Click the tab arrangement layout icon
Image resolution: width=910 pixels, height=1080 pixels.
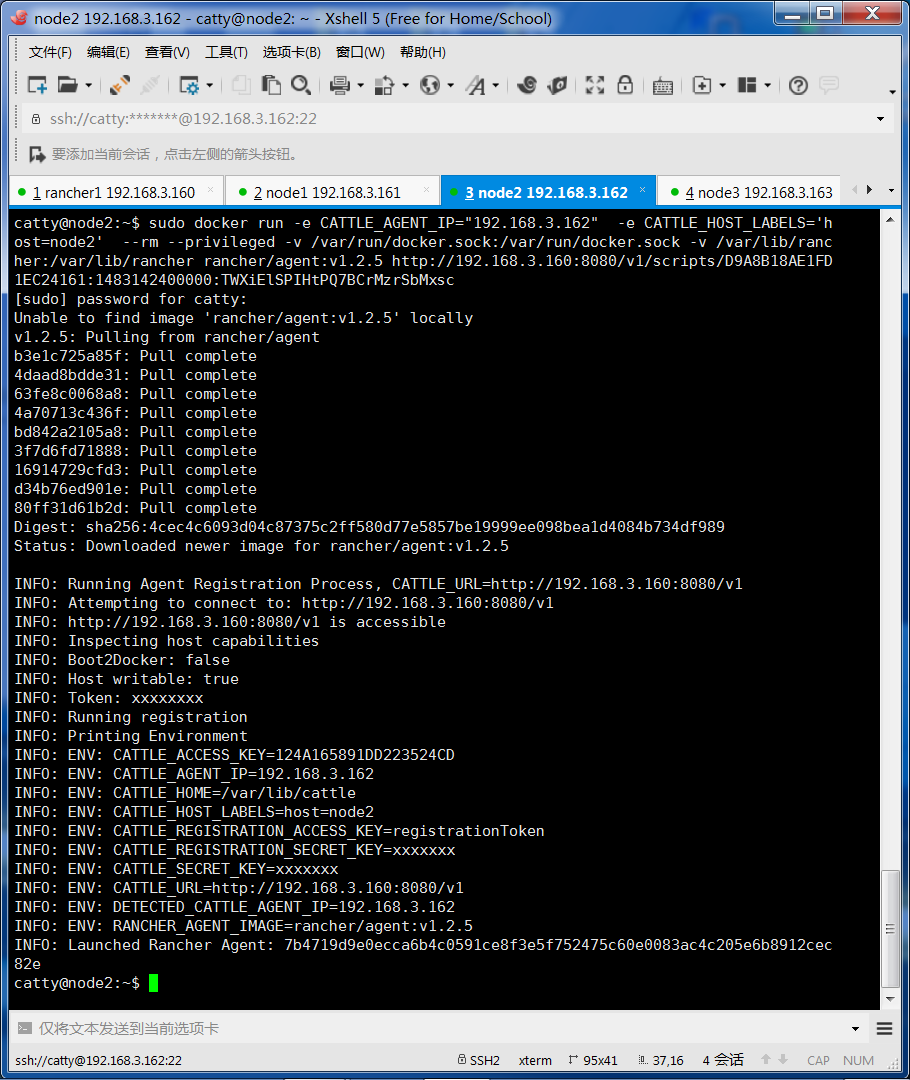pyautogui.click(x=747, y=85)
